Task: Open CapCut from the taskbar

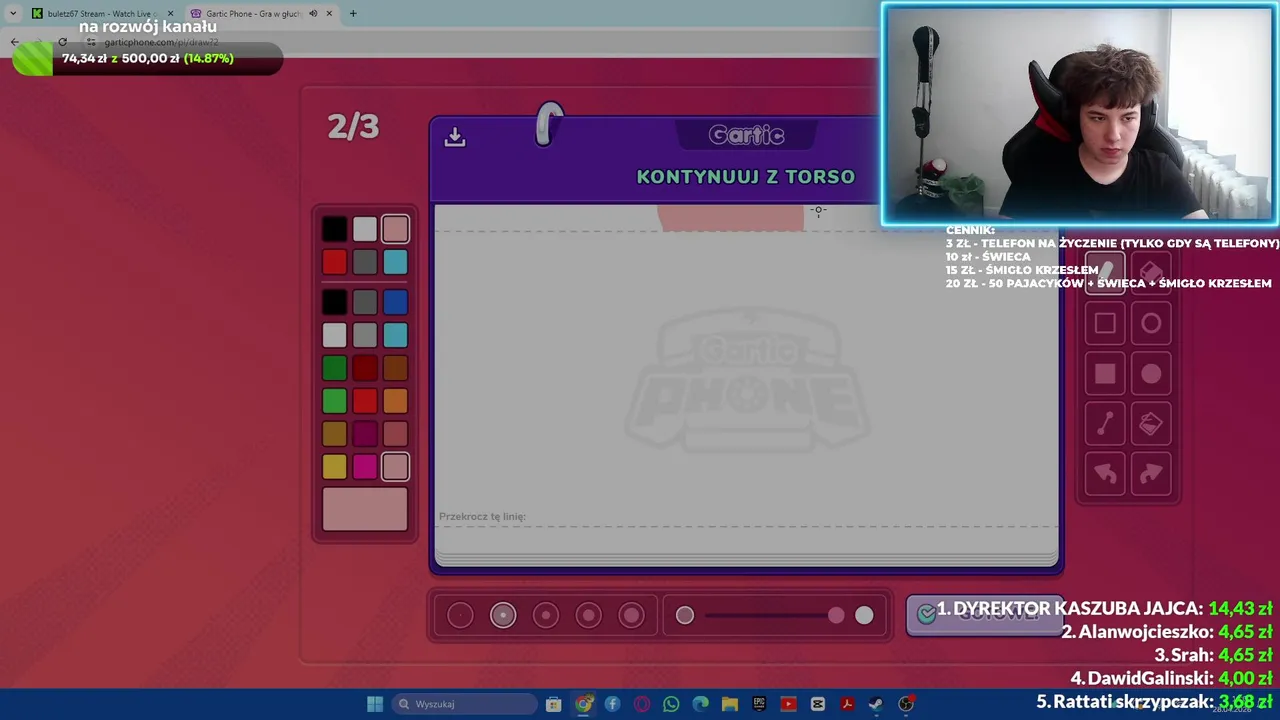Action: (817, 704)
